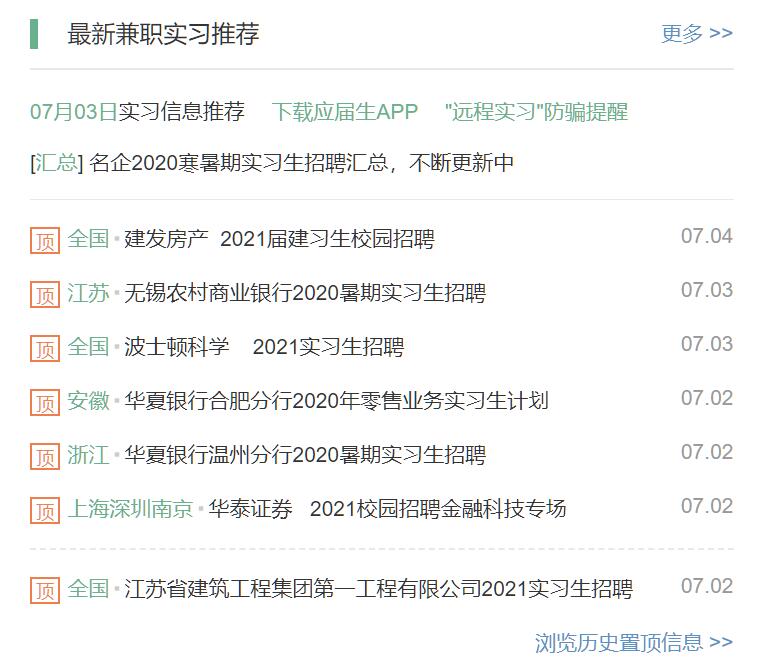Click the 最新兼职实习推荐 heading
Viewport: 761px width, 669px height.
pyautogui.click(x=163, y=33)
